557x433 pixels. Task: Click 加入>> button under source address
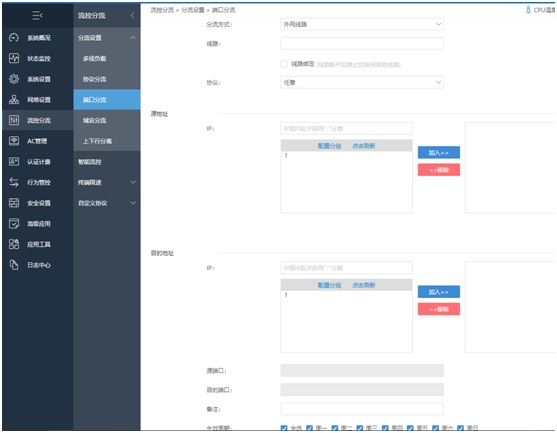point(439,152)
